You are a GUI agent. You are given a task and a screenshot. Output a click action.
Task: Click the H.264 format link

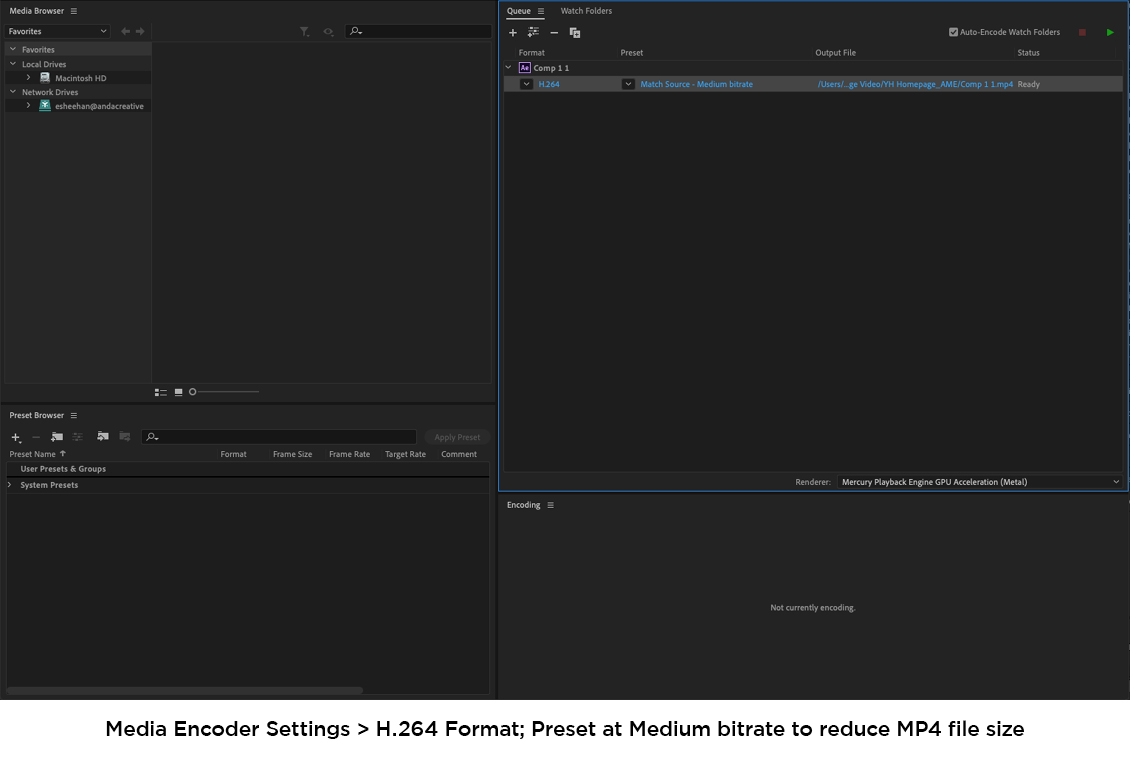tap(548, 84)
